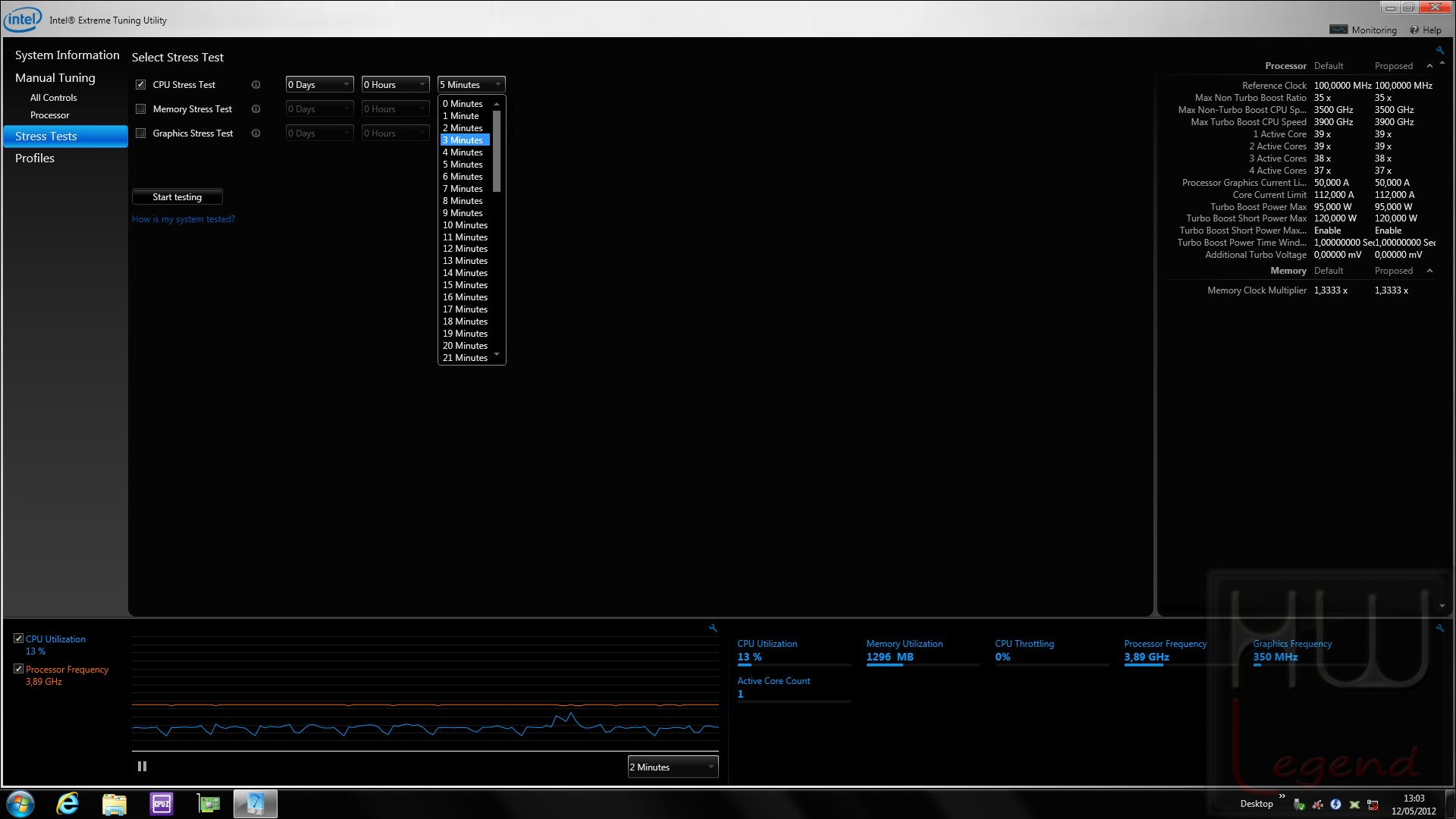
Task: Click the network disconnected tray icon
Action: pos(1373,805)
